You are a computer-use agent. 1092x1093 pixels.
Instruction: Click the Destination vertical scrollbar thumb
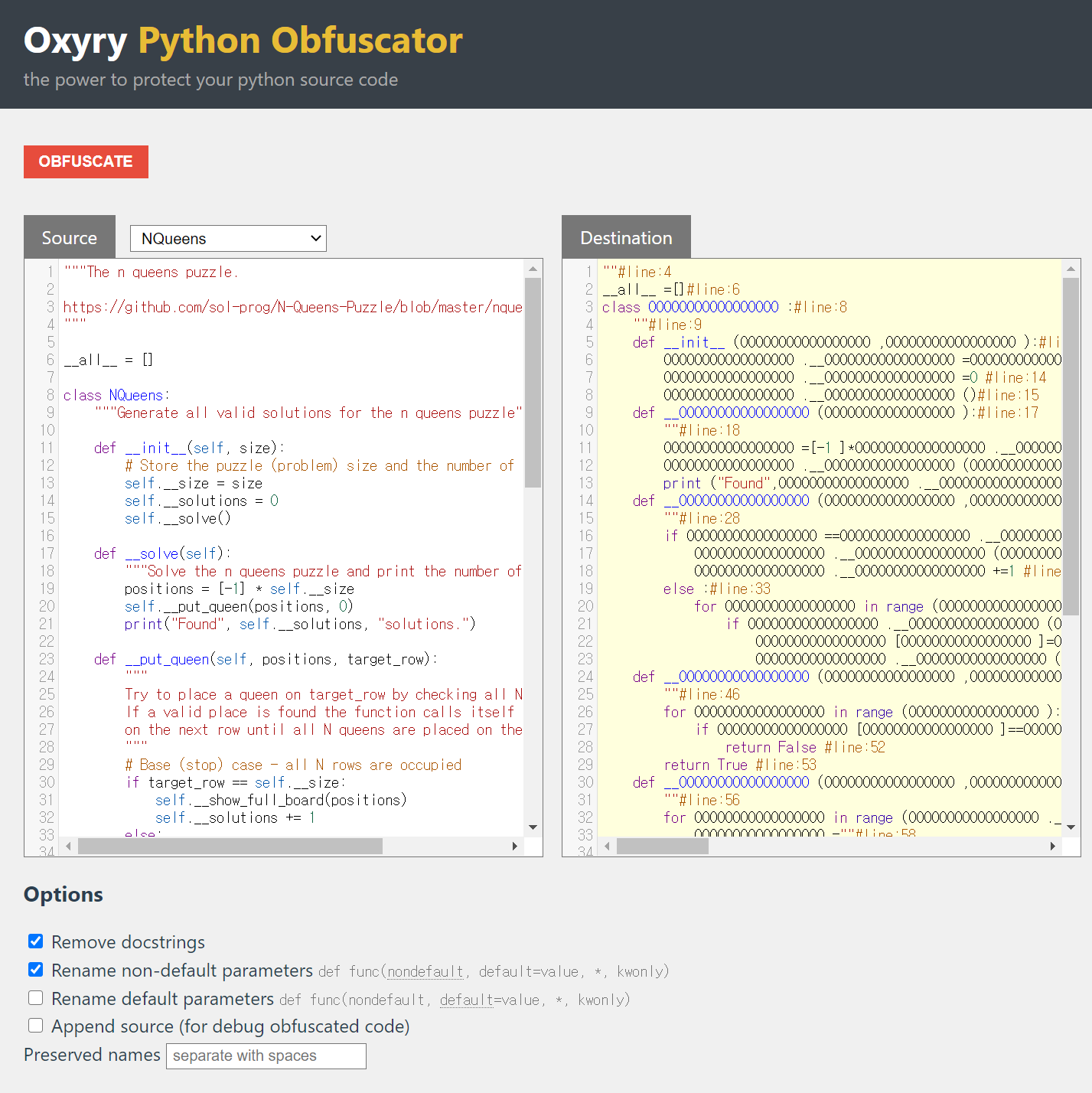pos(1071,445)
